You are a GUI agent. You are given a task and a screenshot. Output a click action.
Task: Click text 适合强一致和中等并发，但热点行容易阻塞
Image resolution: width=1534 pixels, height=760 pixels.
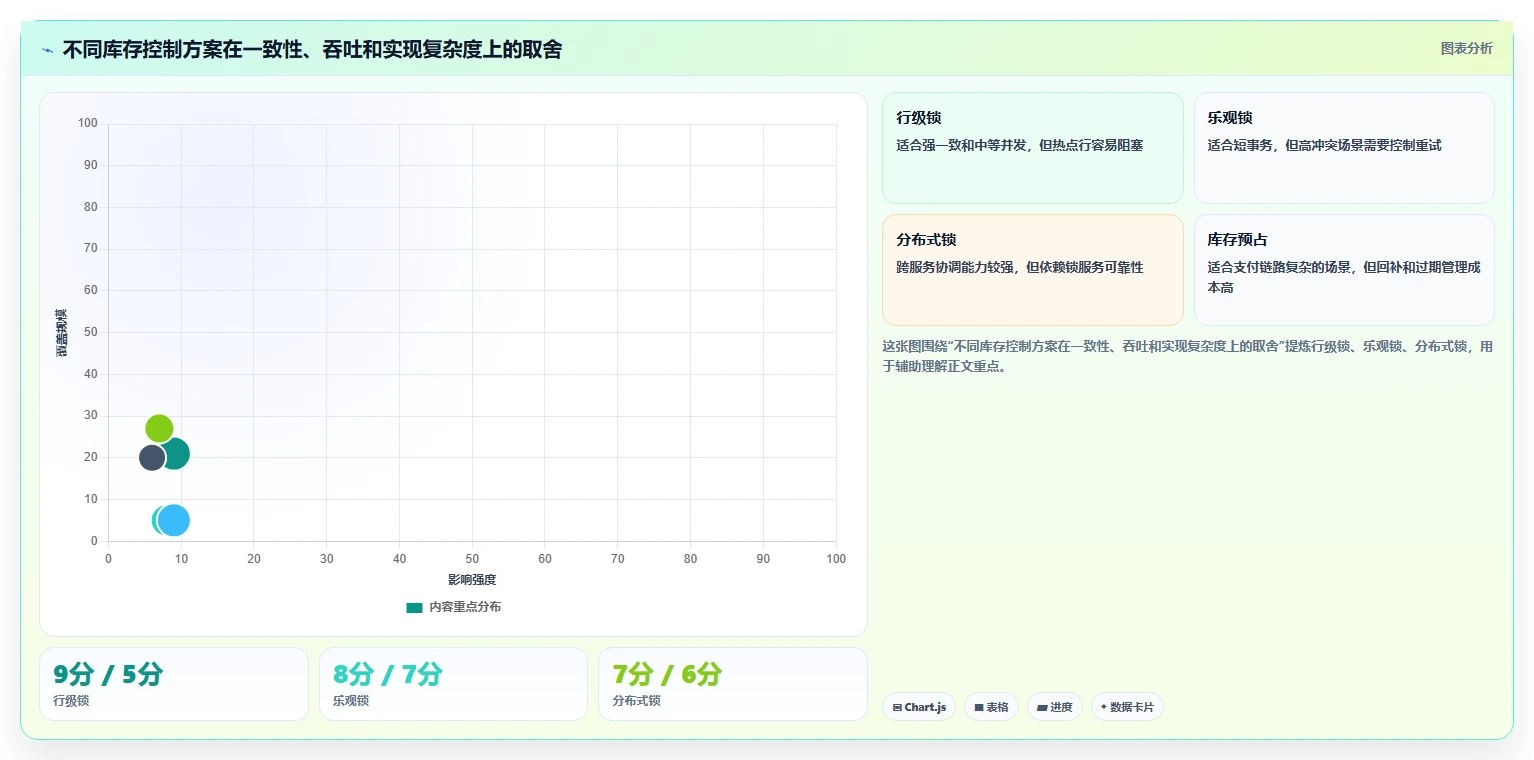[x=1019, y=145]
